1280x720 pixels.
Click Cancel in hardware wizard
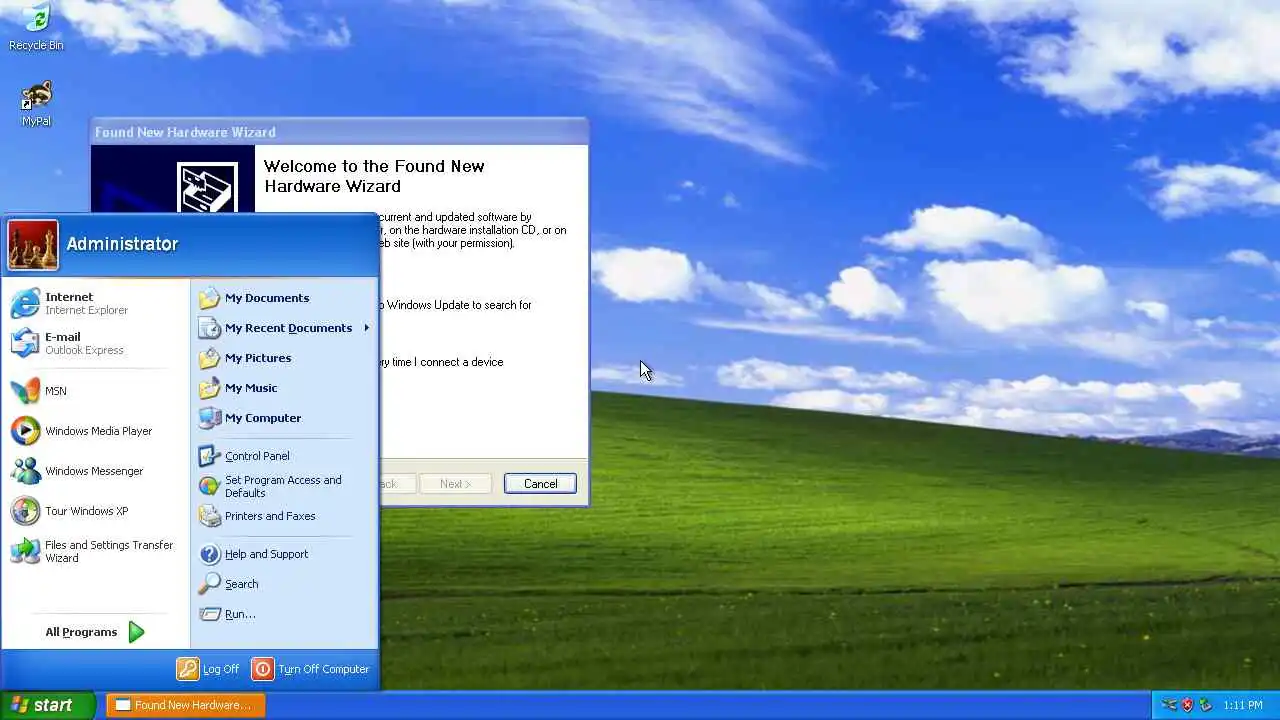point(540,484)
